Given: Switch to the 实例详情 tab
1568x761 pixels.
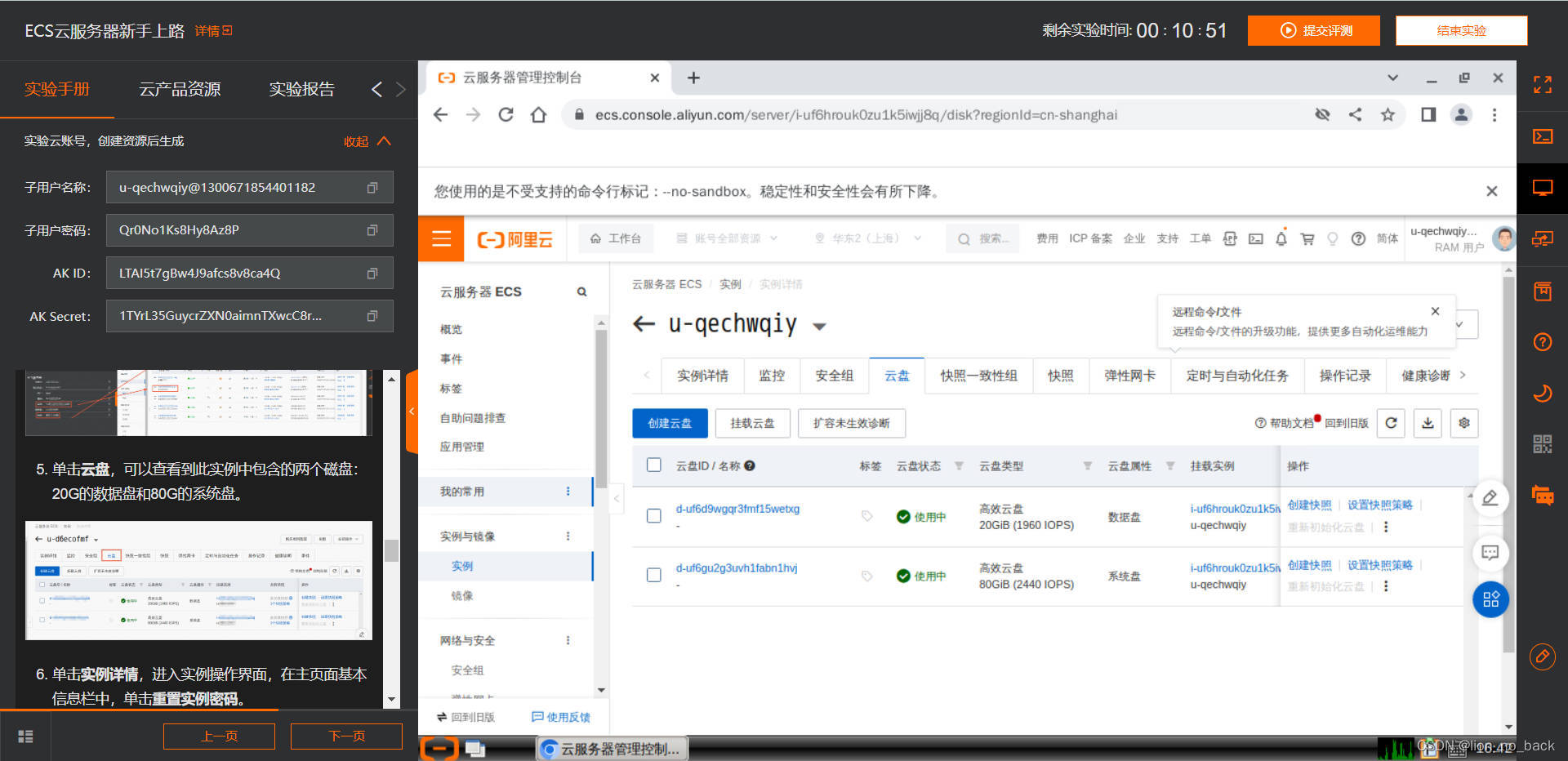Looking at the screenshot, I should (x=702, y=376).
